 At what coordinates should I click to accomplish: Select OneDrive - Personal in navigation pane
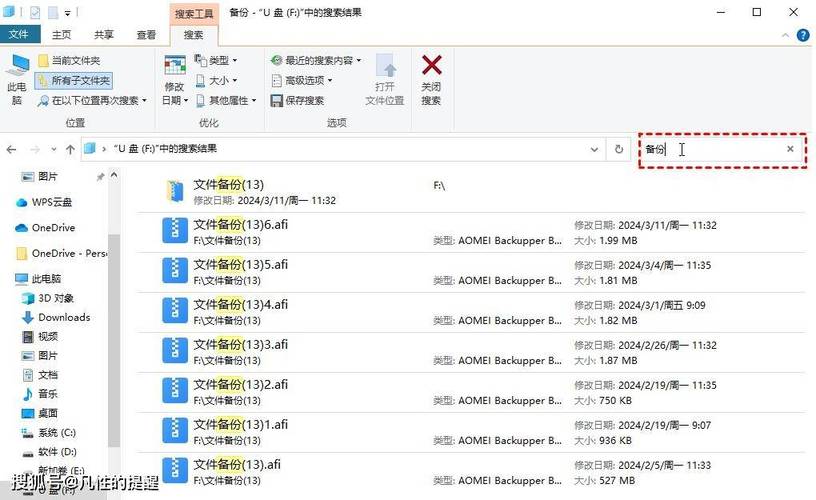(x=61, y=253)
